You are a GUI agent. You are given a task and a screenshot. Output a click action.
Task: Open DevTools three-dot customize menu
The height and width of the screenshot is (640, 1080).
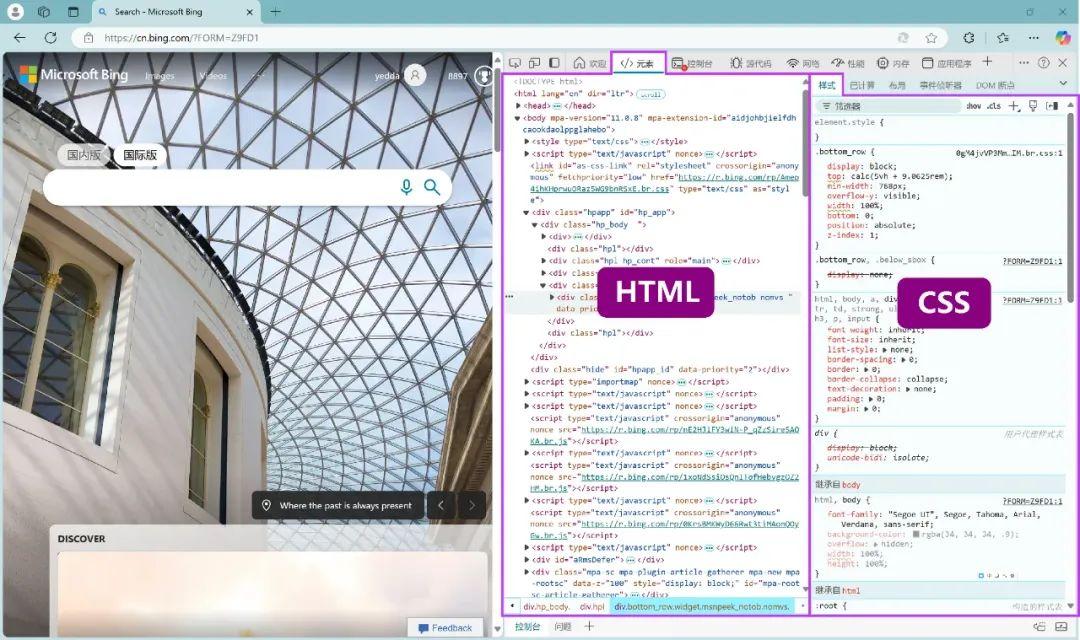point(1024,63)
